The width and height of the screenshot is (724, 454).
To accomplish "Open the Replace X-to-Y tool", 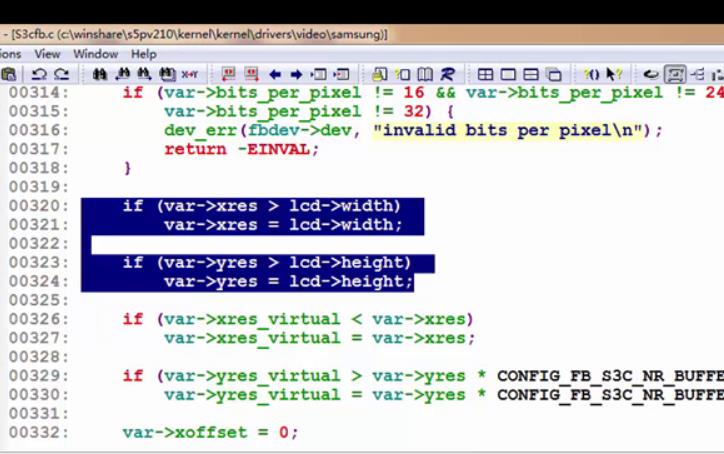I will point(189,74).
